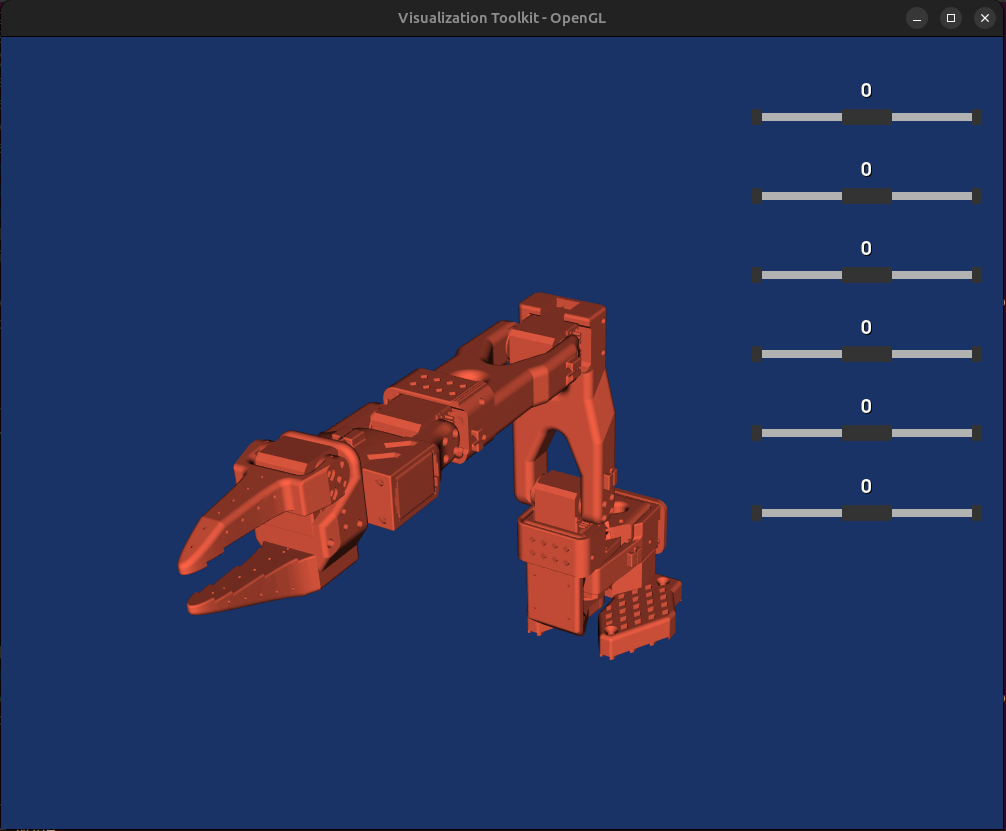The image size is (1006, 831).
Task: Click left end cap of the second slider
Action: click(x=757, y=196)
